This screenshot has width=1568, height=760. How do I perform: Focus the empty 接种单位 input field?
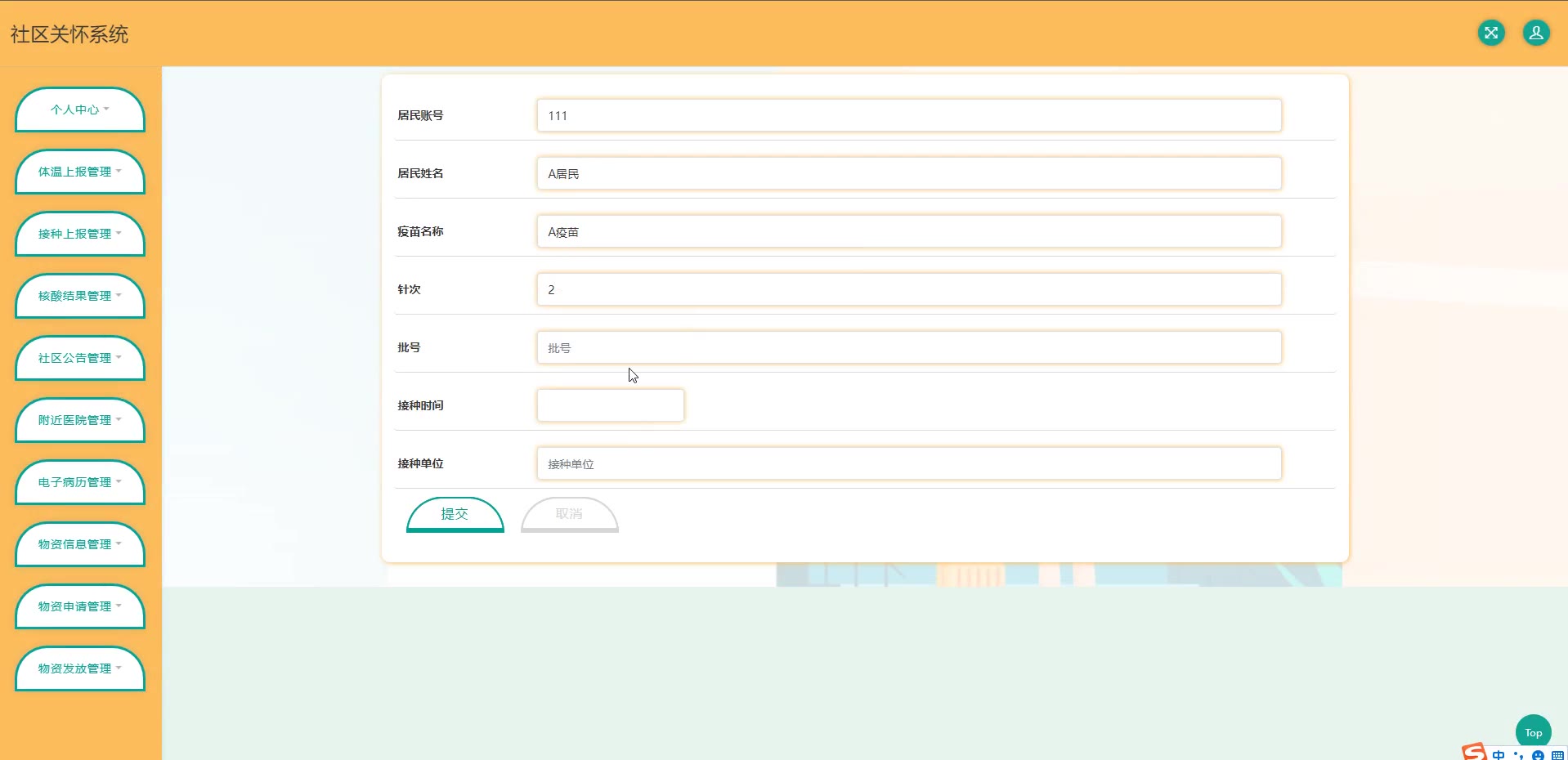point(909,463)
